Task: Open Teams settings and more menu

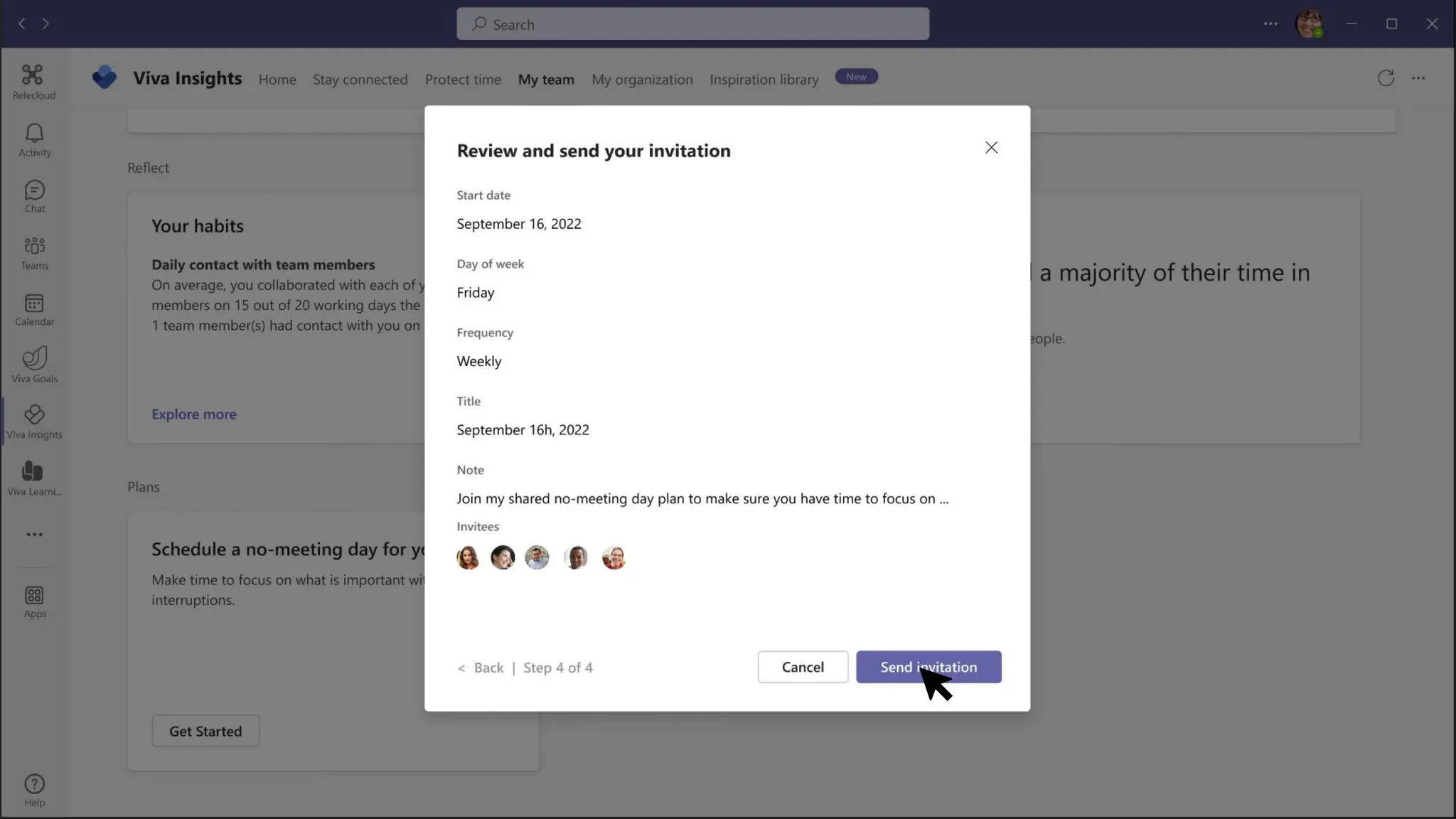Action: coord(1270,23)
